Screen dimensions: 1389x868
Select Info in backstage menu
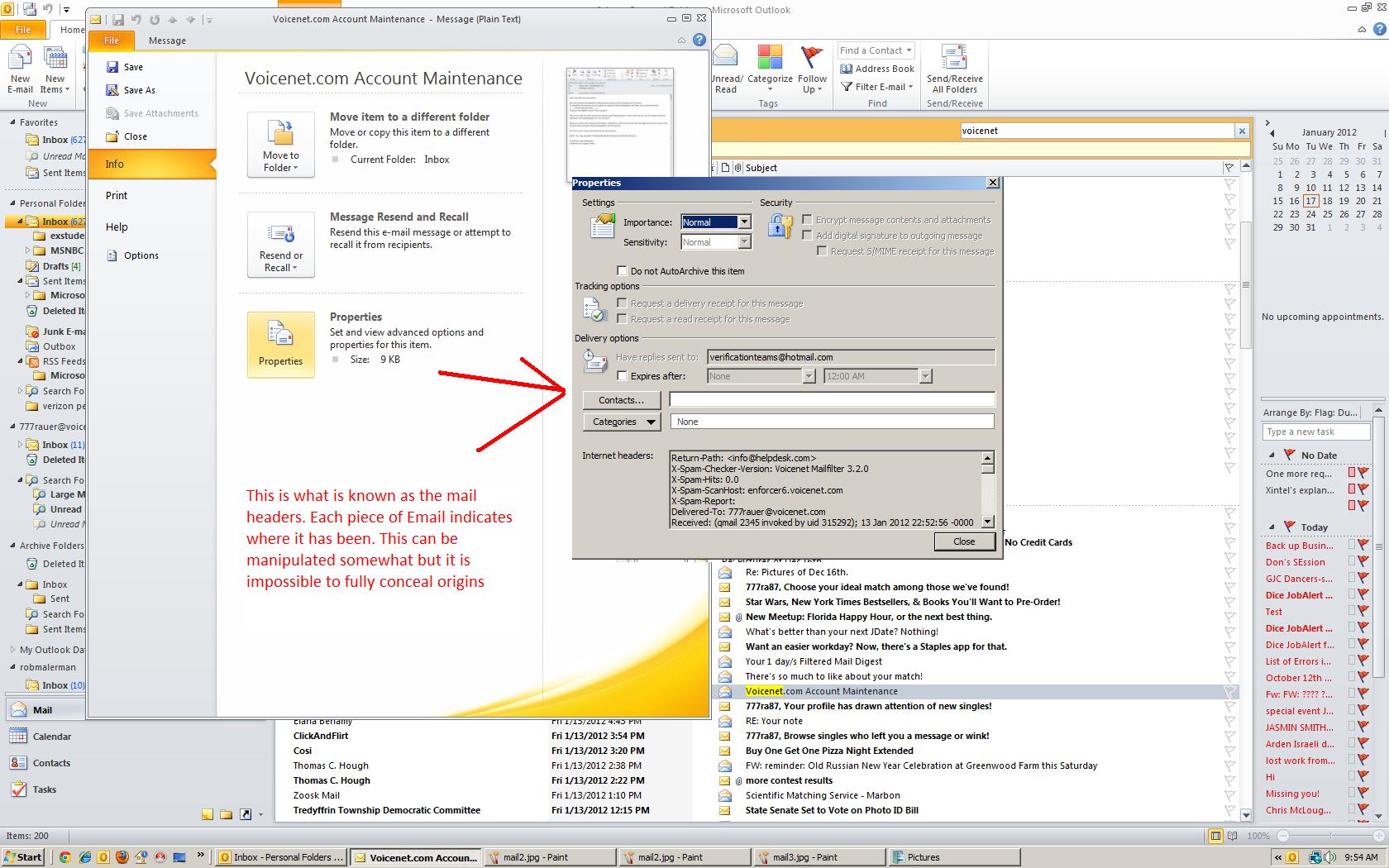(151, 165)
